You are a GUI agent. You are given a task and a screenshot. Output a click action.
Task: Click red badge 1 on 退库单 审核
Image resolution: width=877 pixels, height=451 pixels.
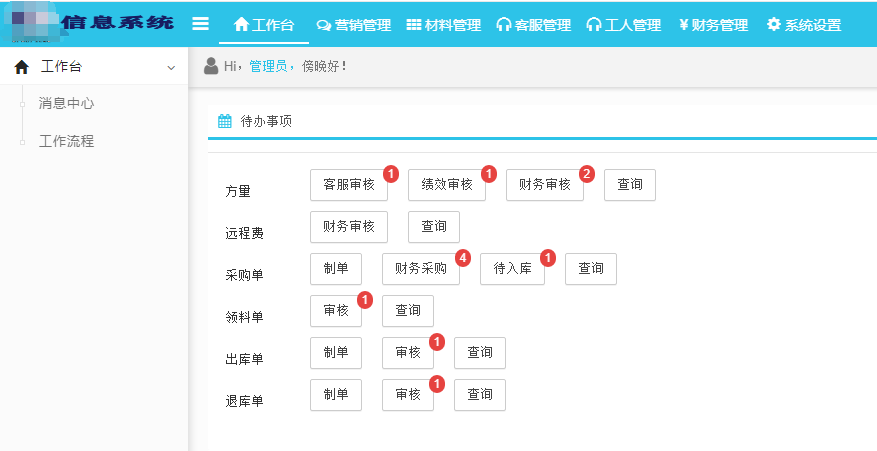(x=437, y=384)
